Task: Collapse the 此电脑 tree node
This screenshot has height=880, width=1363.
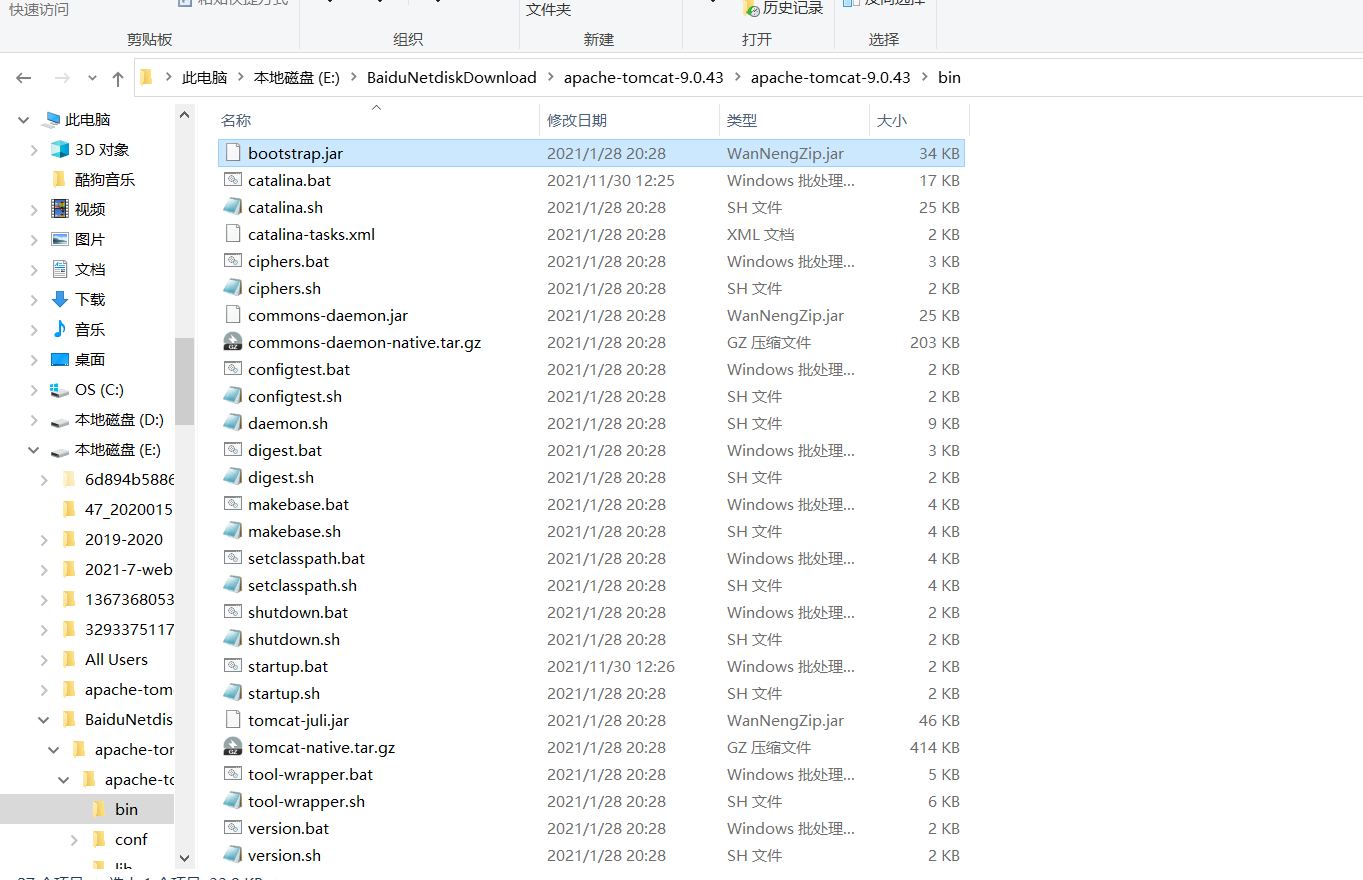Action: pyautogui.click(x=24, y=119)
